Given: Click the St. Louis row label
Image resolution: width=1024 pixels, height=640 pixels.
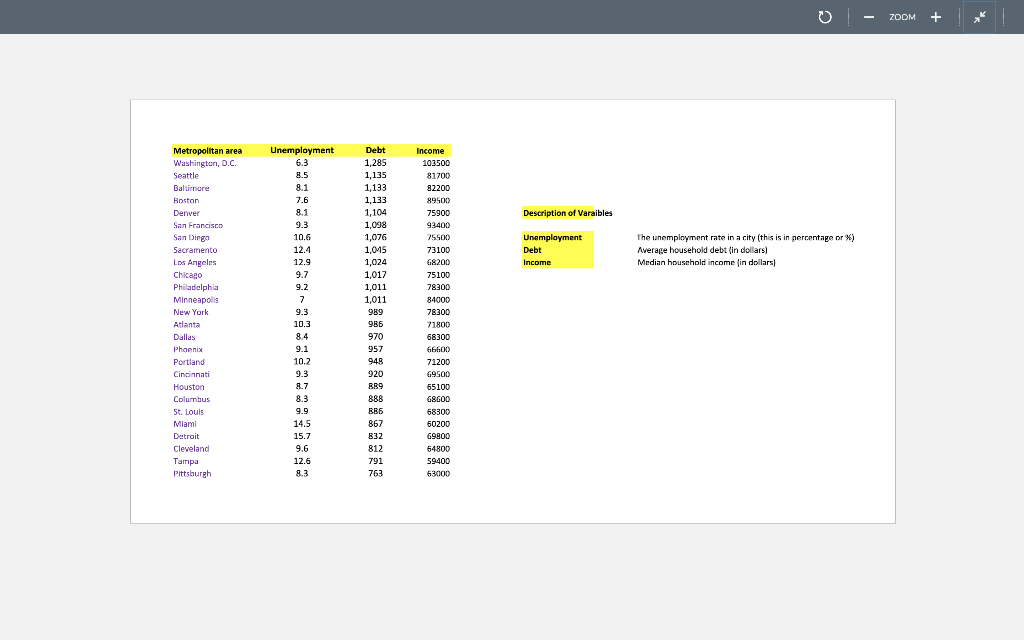Looking at the screenshot, I should (188, 412).
